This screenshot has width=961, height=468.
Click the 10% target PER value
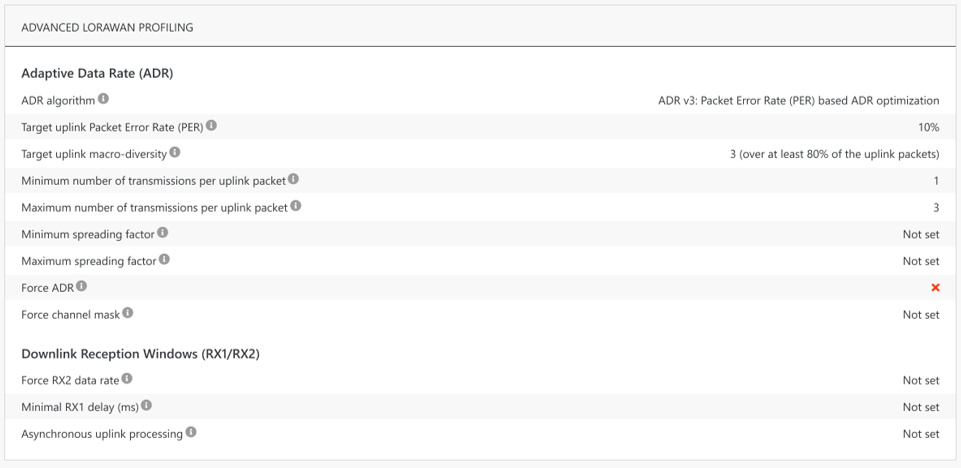(928, 127)
